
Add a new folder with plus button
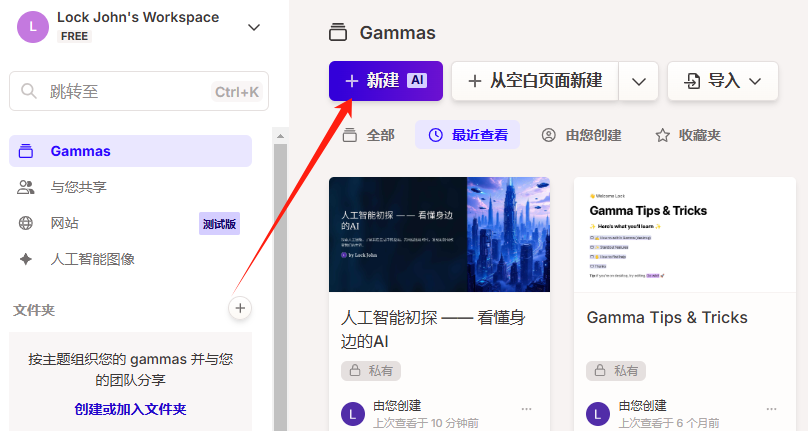point(240,308)
